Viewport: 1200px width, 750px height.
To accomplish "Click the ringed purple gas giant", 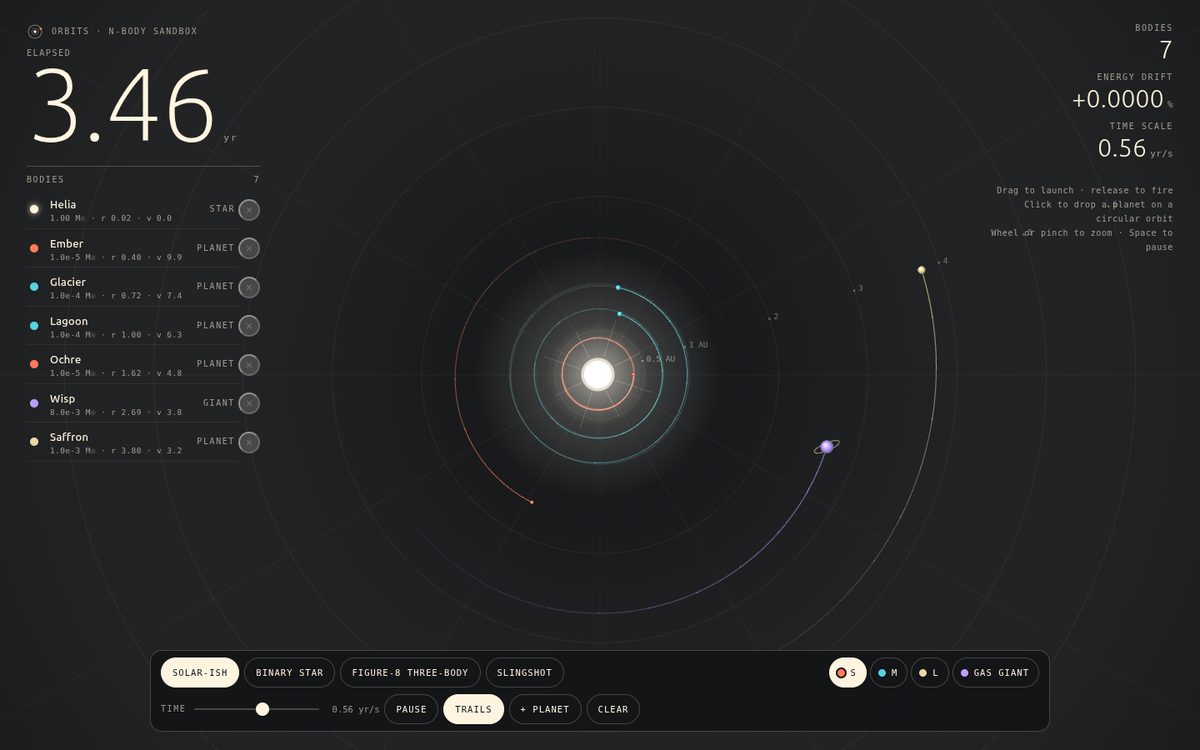I will [827, 446].
